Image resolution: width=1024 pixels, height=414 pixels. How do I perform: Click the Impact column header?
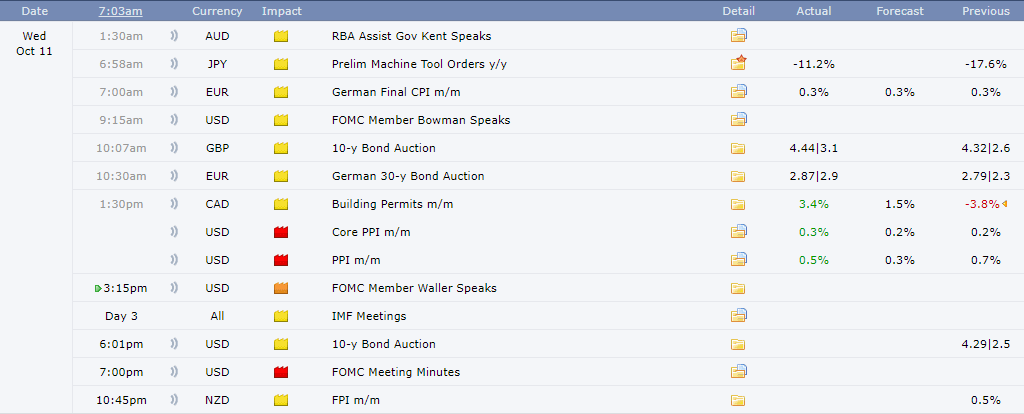281,11
